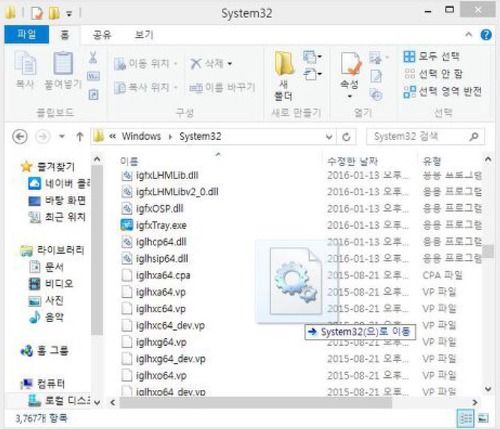Sort by 유형 column header

[x=432, y=161]
